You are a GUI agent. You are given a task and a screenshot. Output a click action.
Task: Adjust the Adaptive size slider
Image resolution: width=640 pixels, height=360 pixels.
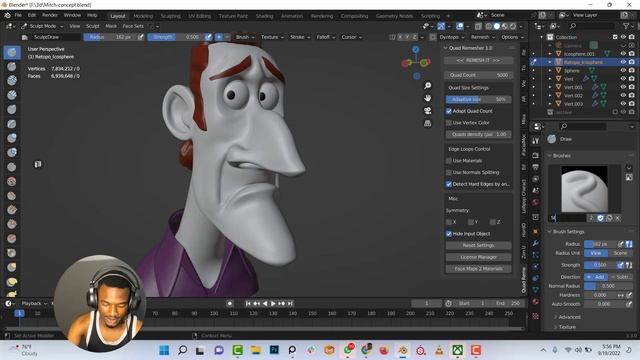click(x=478, y=100)
